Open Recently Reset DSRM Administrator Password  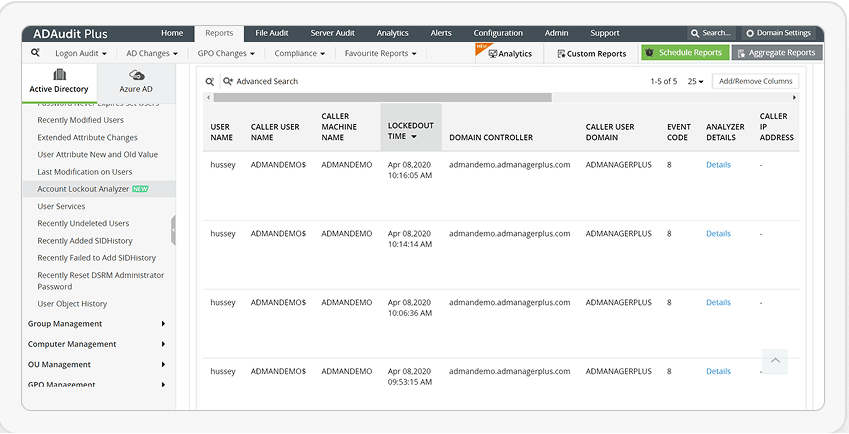(100, 281)
